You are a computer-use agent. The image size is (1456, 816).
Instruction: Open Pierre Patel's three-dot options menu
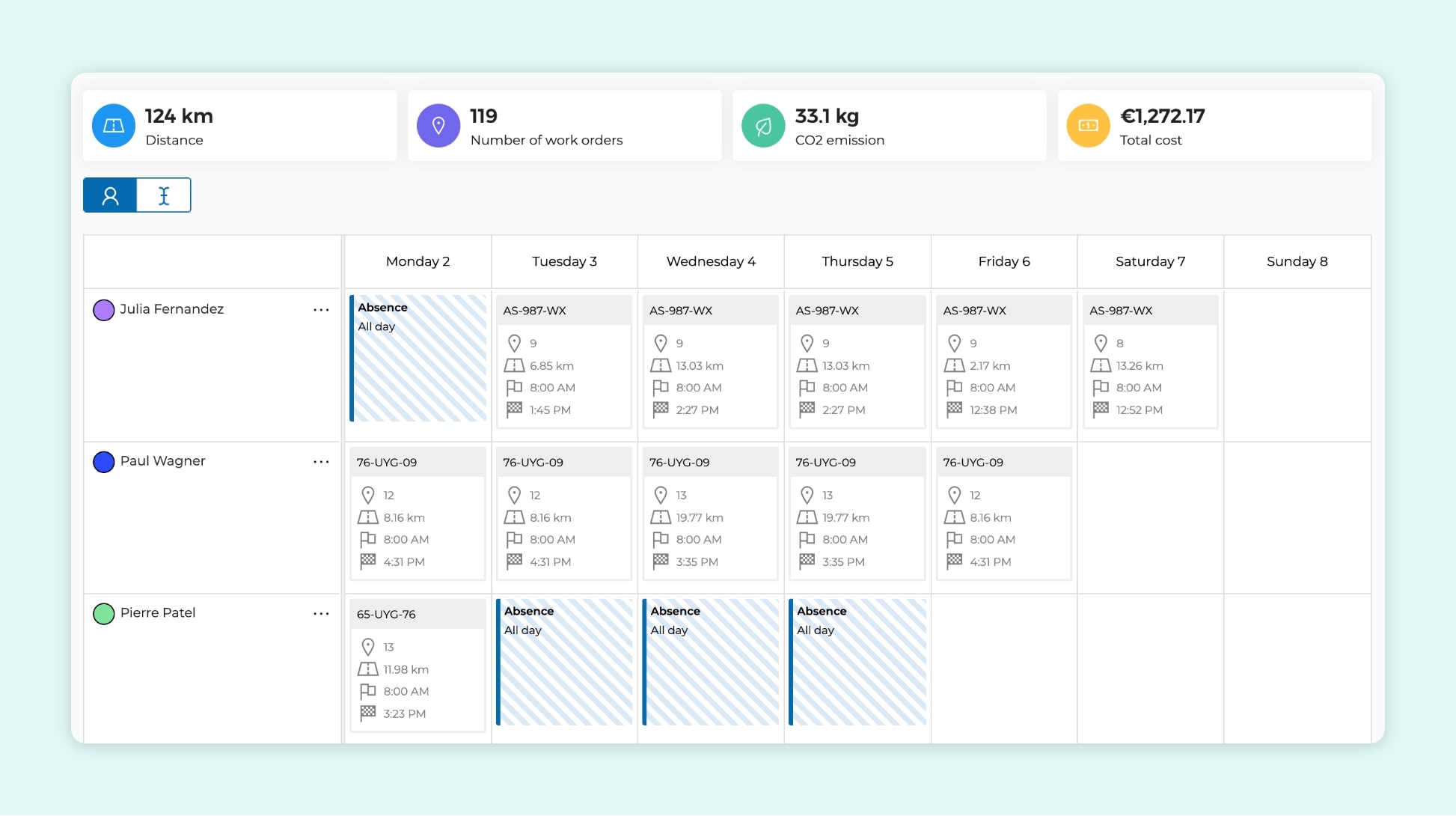tap(321, 614)
